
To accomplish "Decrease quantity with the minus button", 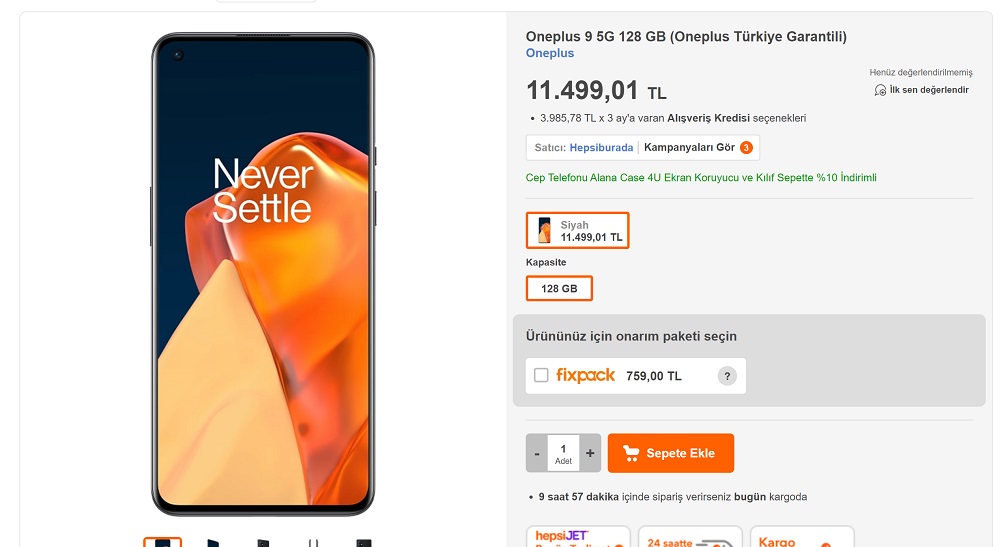I will [x=537, y=453].
